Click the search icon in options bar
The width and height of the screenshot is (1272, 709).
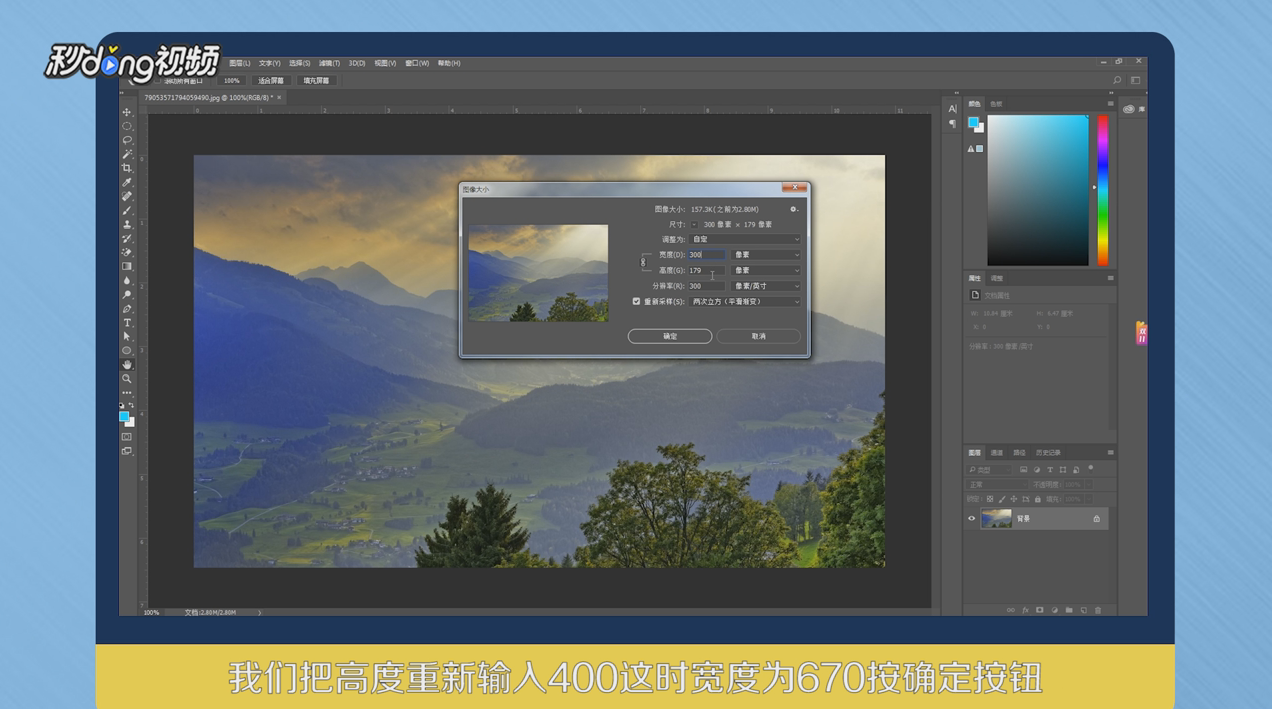pos(1117,81)
